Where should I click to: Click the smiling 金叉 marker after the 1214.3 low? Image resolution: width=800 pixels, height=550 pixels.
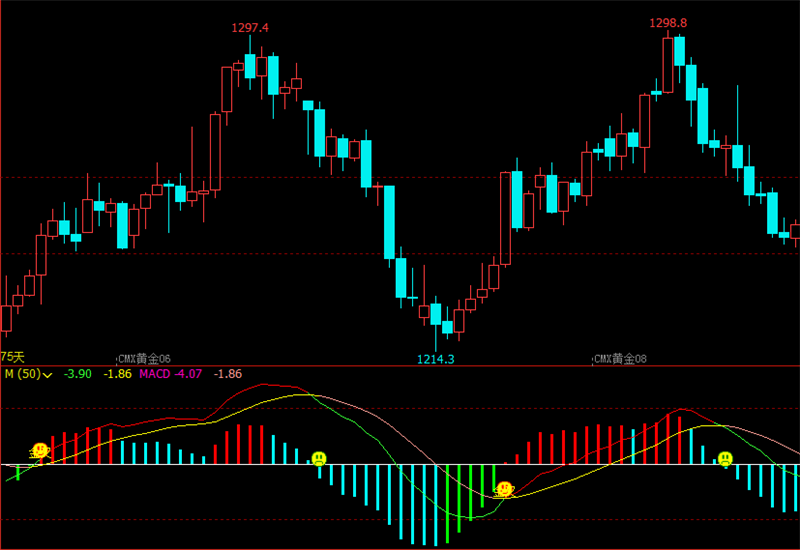(504, 490)
